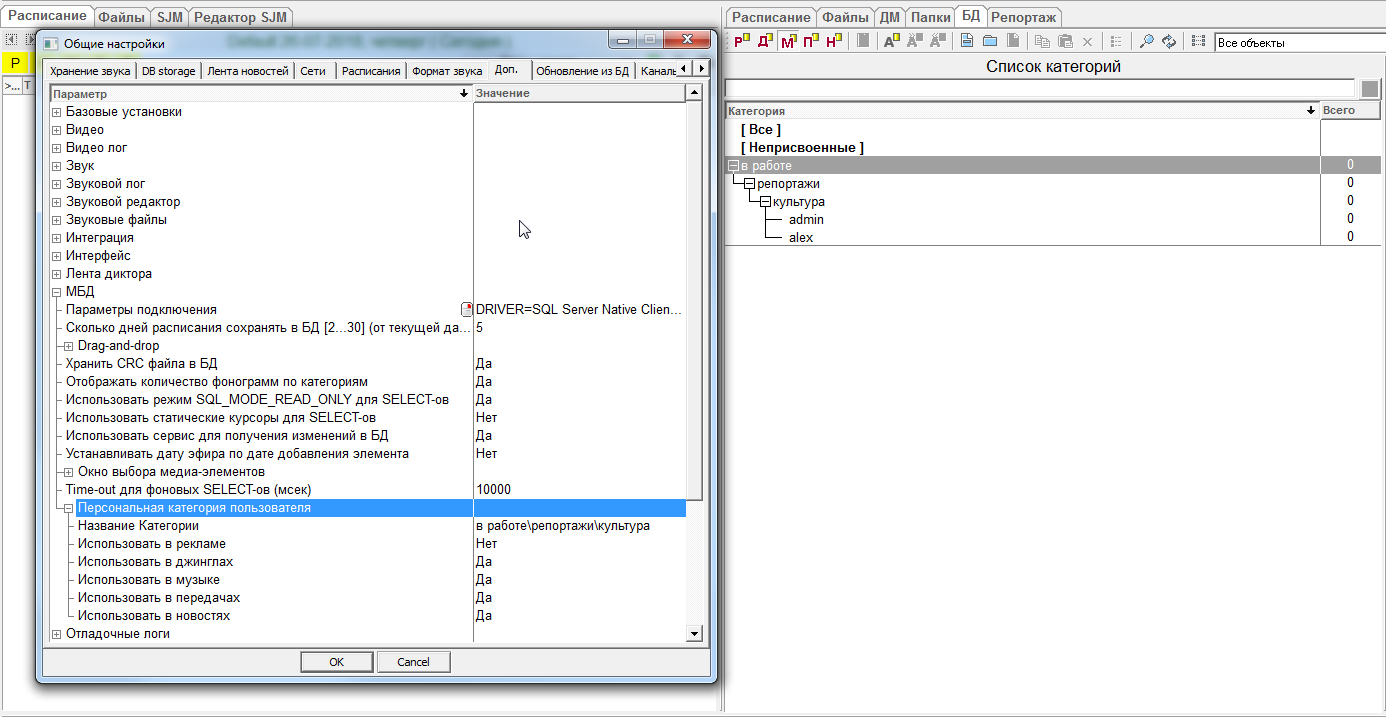Image resolution: width=1386 pixels, height=717 pixels.
Task: Toggle the red М filter icon
Action: (x=788, y=41)
